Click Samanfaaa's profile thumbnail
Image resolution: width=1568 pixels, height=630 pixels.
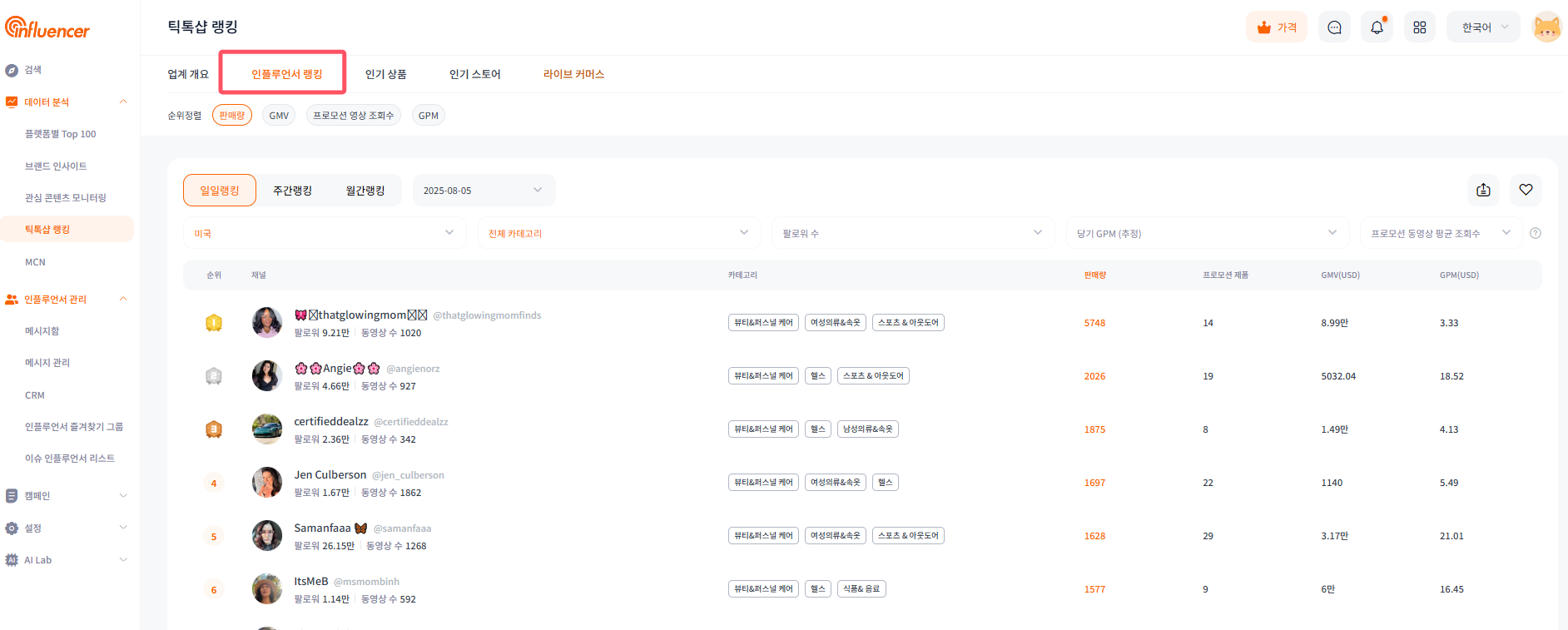click(267, 535)
